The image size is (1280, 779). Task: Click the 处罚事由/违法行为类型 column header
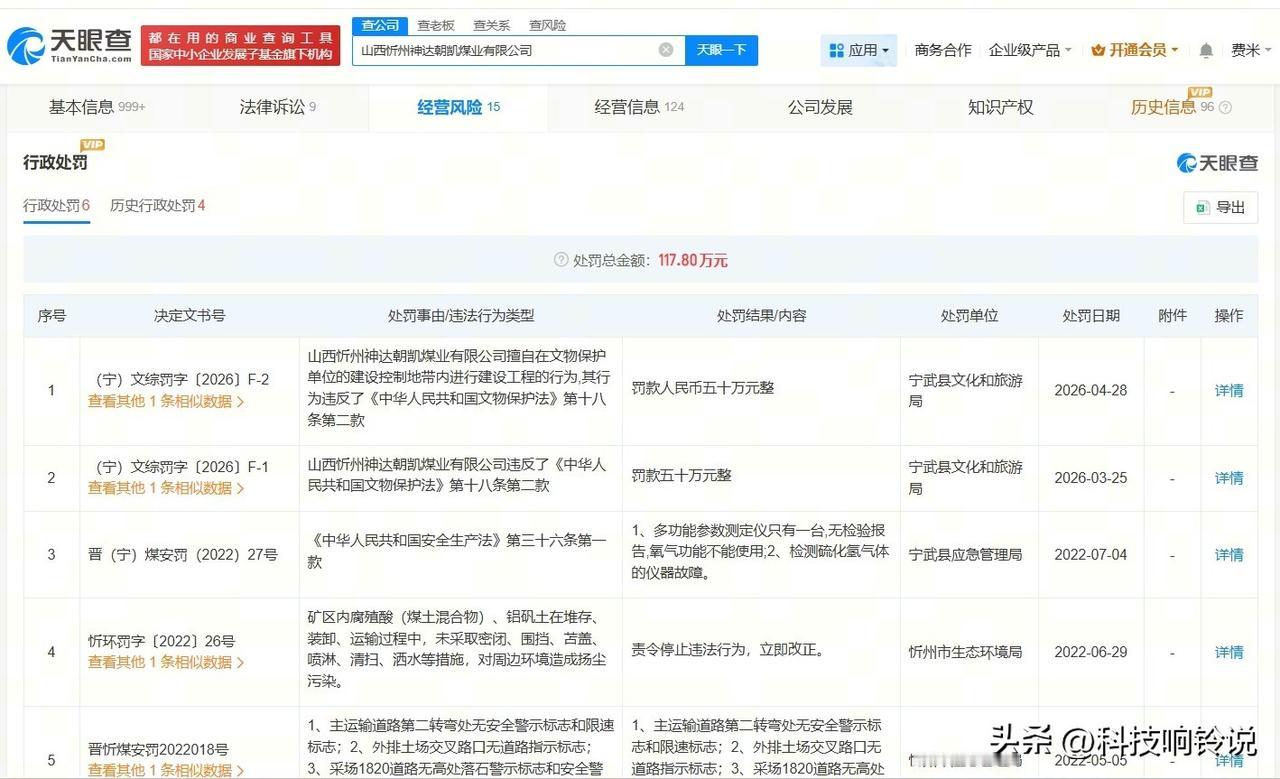click(x=461, y=315)
